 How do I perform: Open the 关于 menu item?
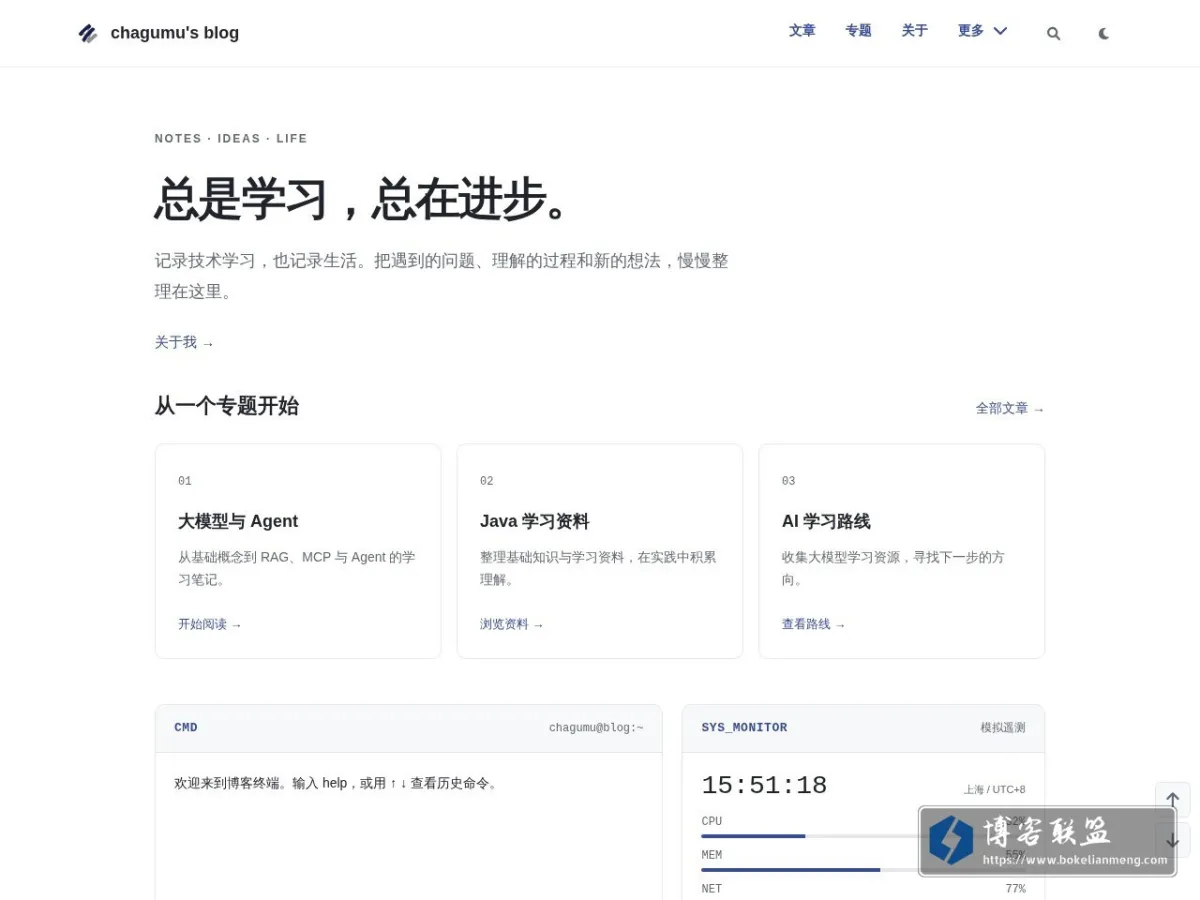915,31
